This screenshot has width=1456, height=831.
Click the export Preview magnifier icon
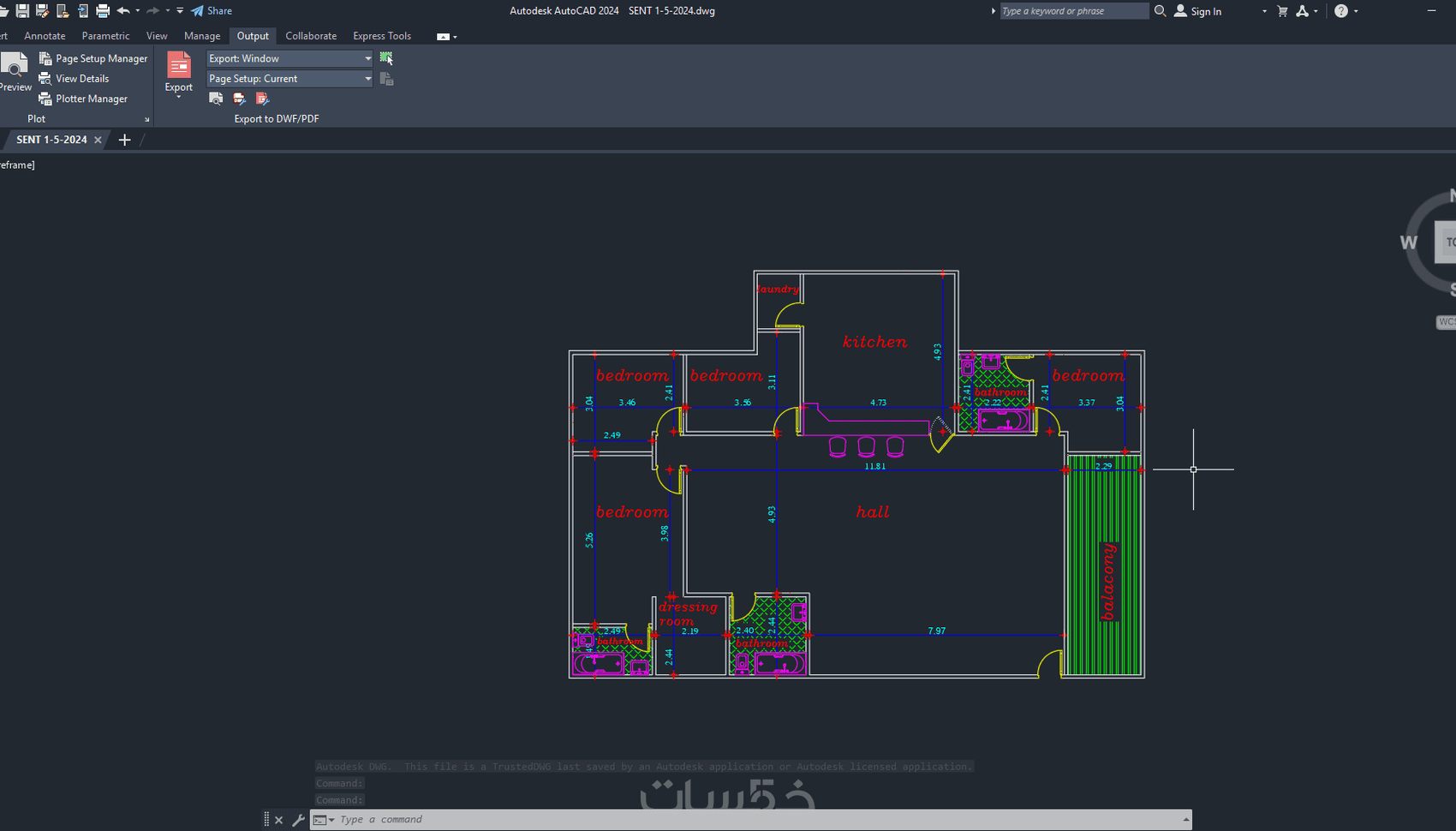216,99
